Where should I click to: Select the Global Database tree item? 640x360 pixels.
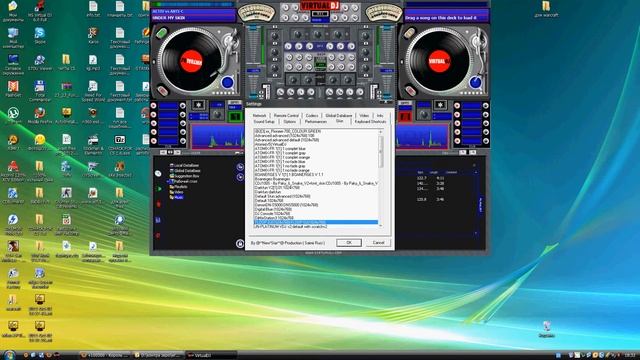point(185,171)
